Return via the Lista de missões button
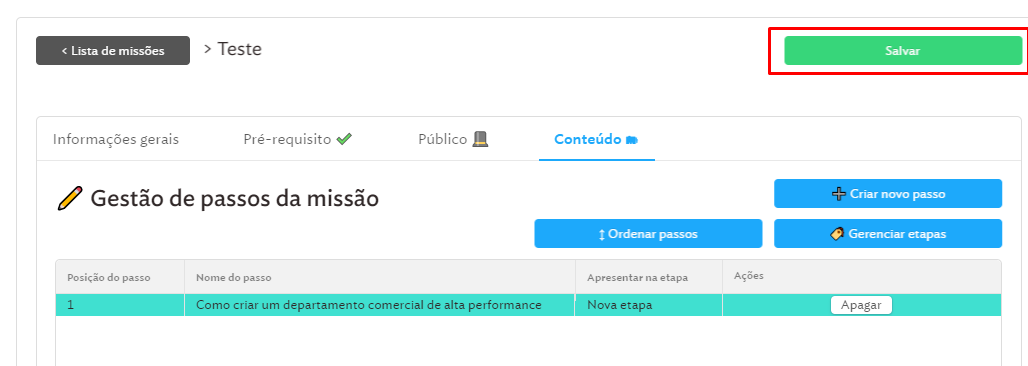The height and width of the screenshot is (366, 1028). point(113,51)
